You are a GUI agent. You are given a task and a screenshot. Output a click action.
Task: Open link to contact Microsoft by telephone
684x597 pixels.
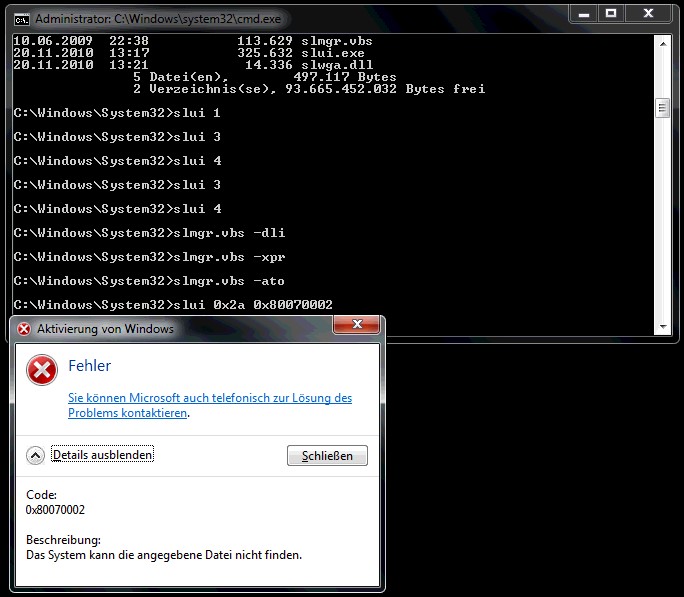click(210, 405)
